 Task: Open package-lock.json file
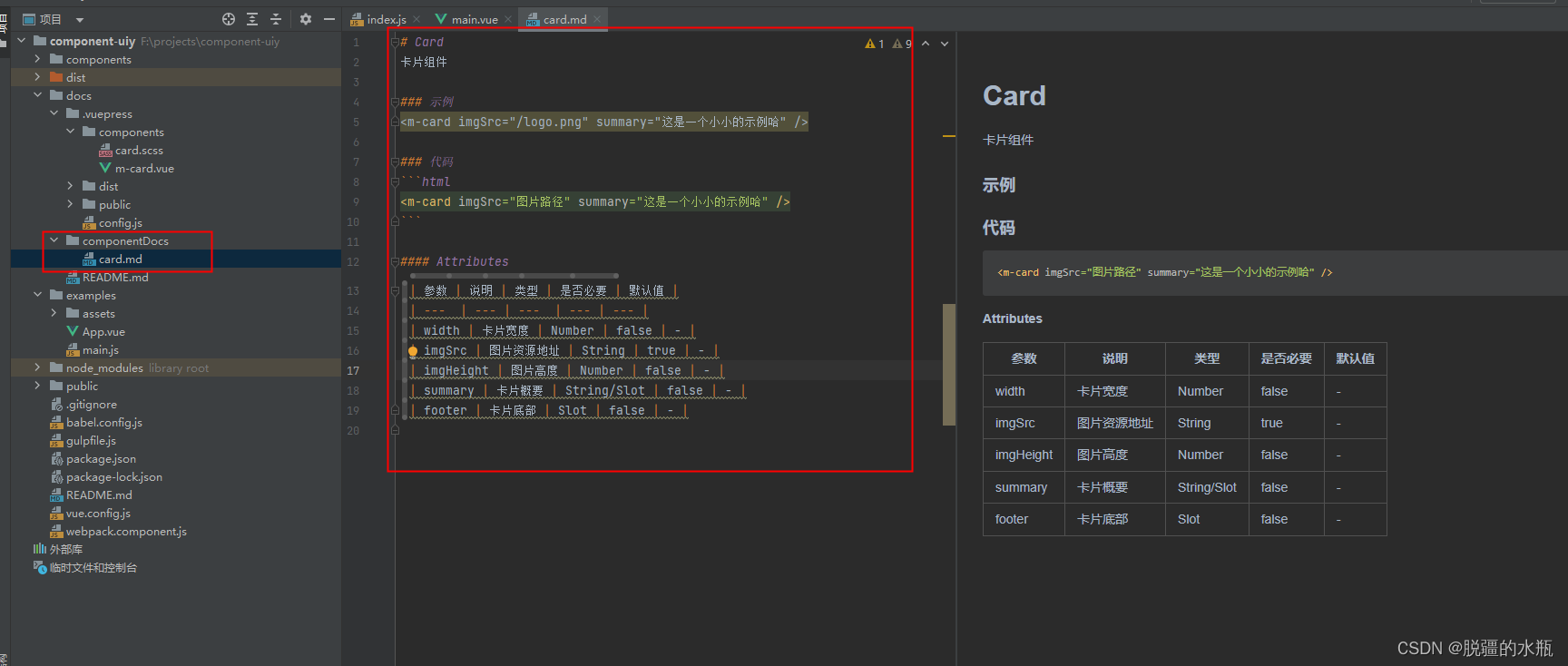pyautogui.click(x=113, y=476)
